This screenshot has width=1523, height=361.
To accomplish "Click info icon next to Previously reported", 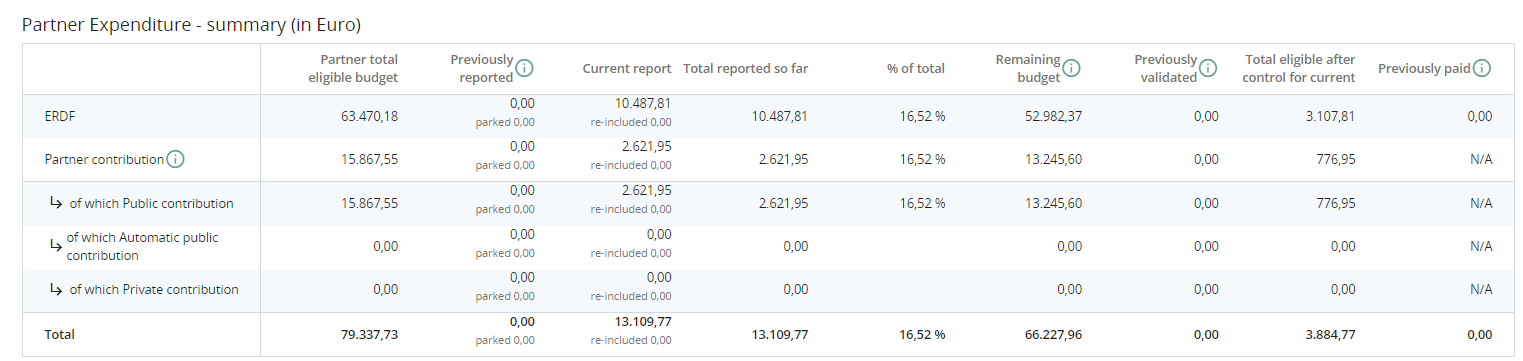I will click(x=524, y=68).
